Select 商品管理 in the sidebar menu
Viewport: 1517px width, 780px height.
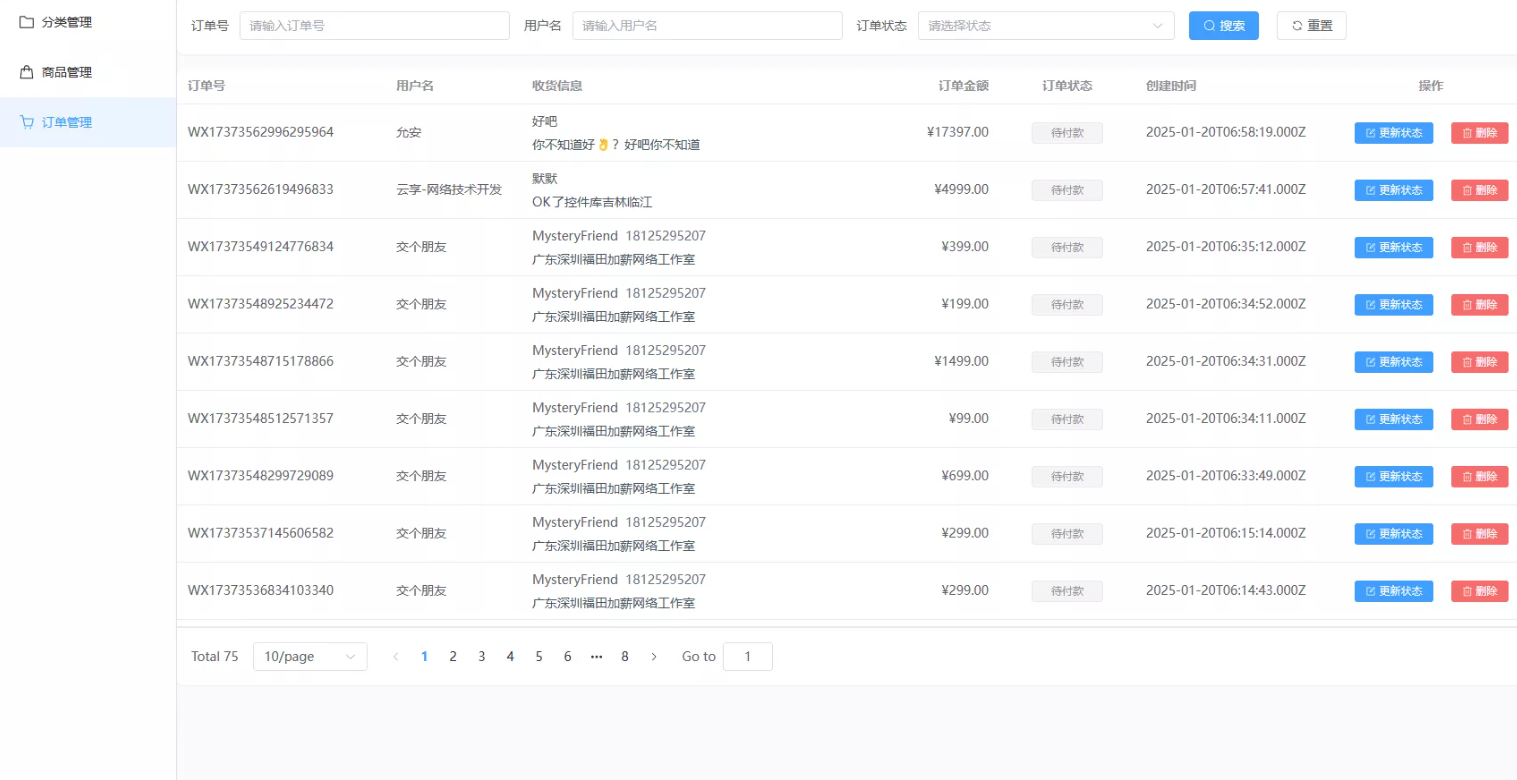click(x=65, y=71)
